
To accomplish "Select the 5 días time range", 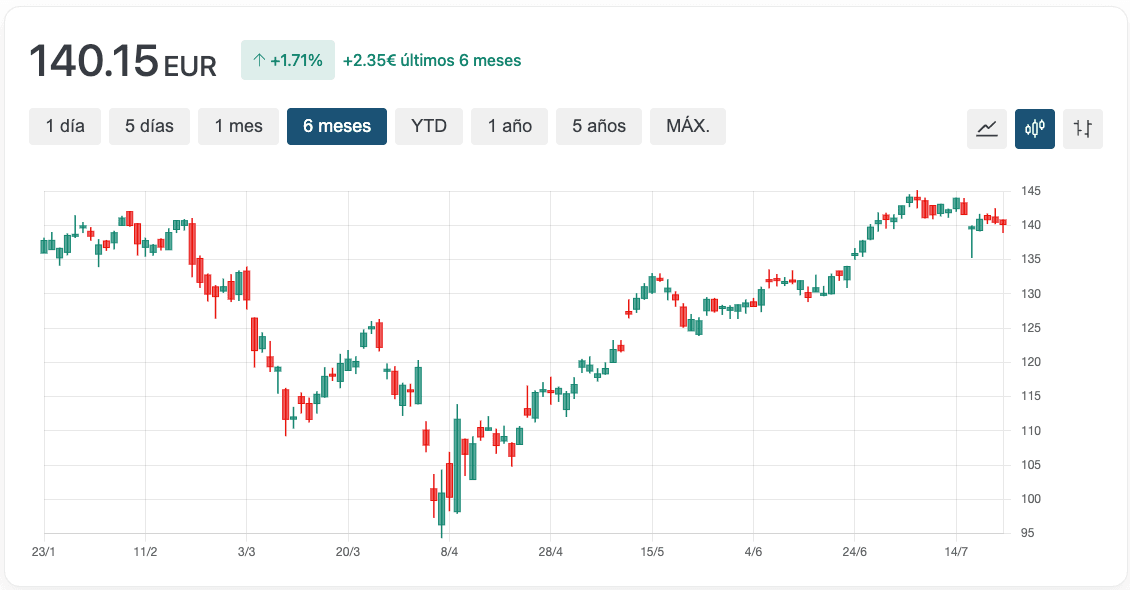I will (x=149, y=126).
